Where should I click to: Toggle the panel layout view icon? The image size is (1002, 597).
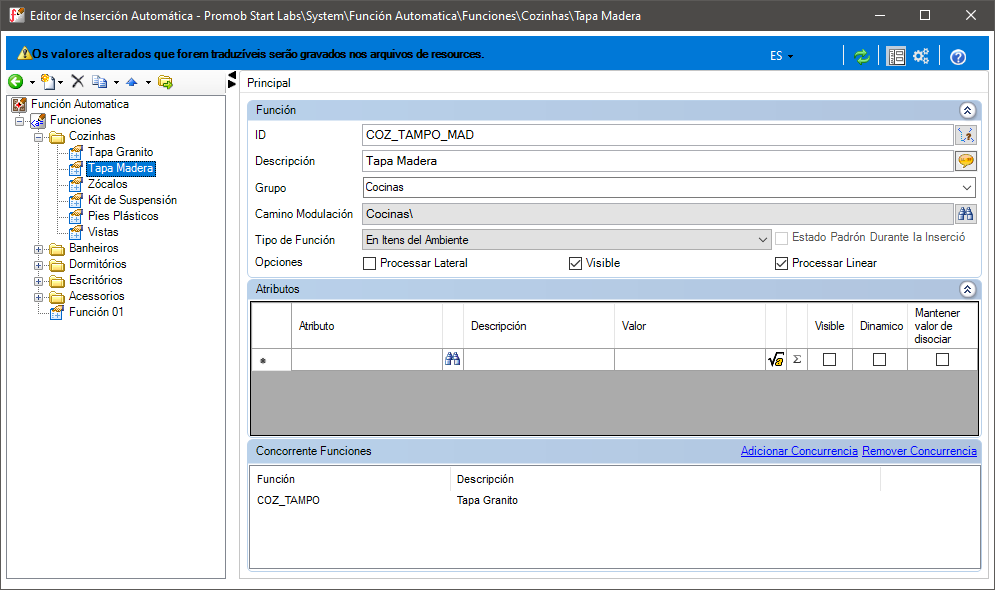click(x=896, y=57)
